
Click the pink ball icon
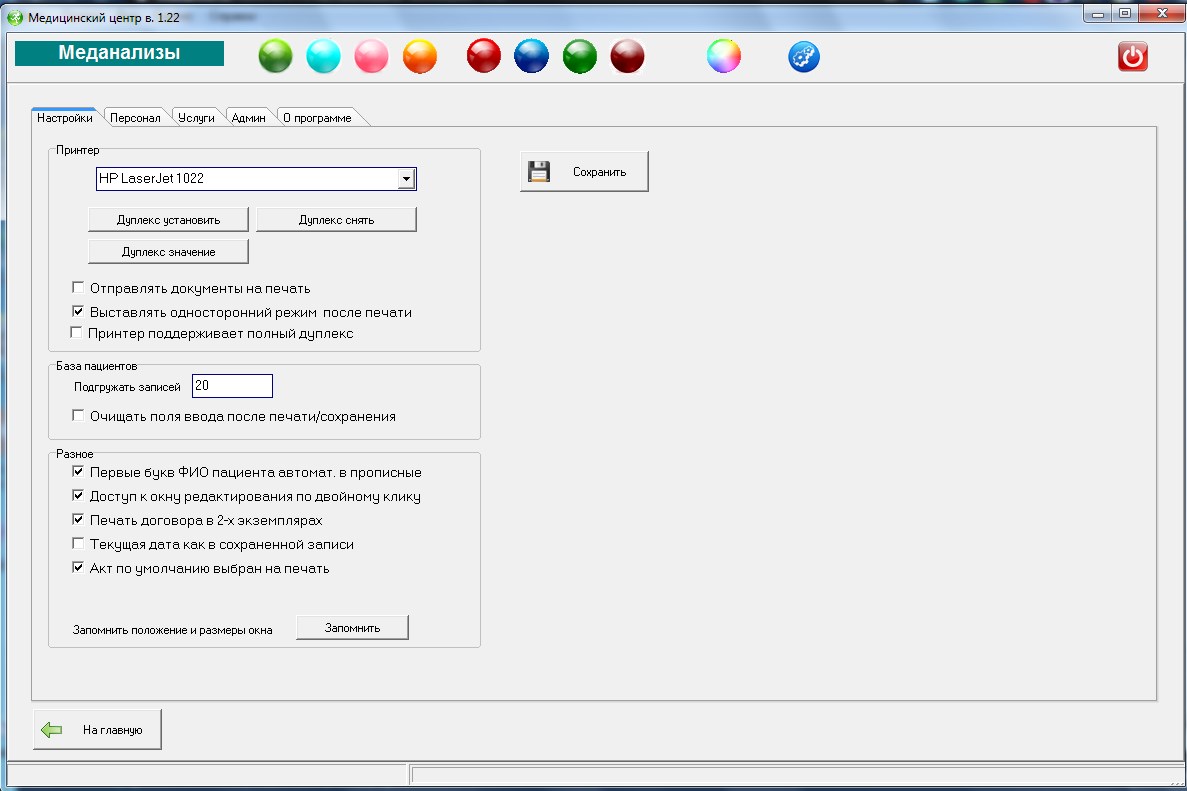371,57
